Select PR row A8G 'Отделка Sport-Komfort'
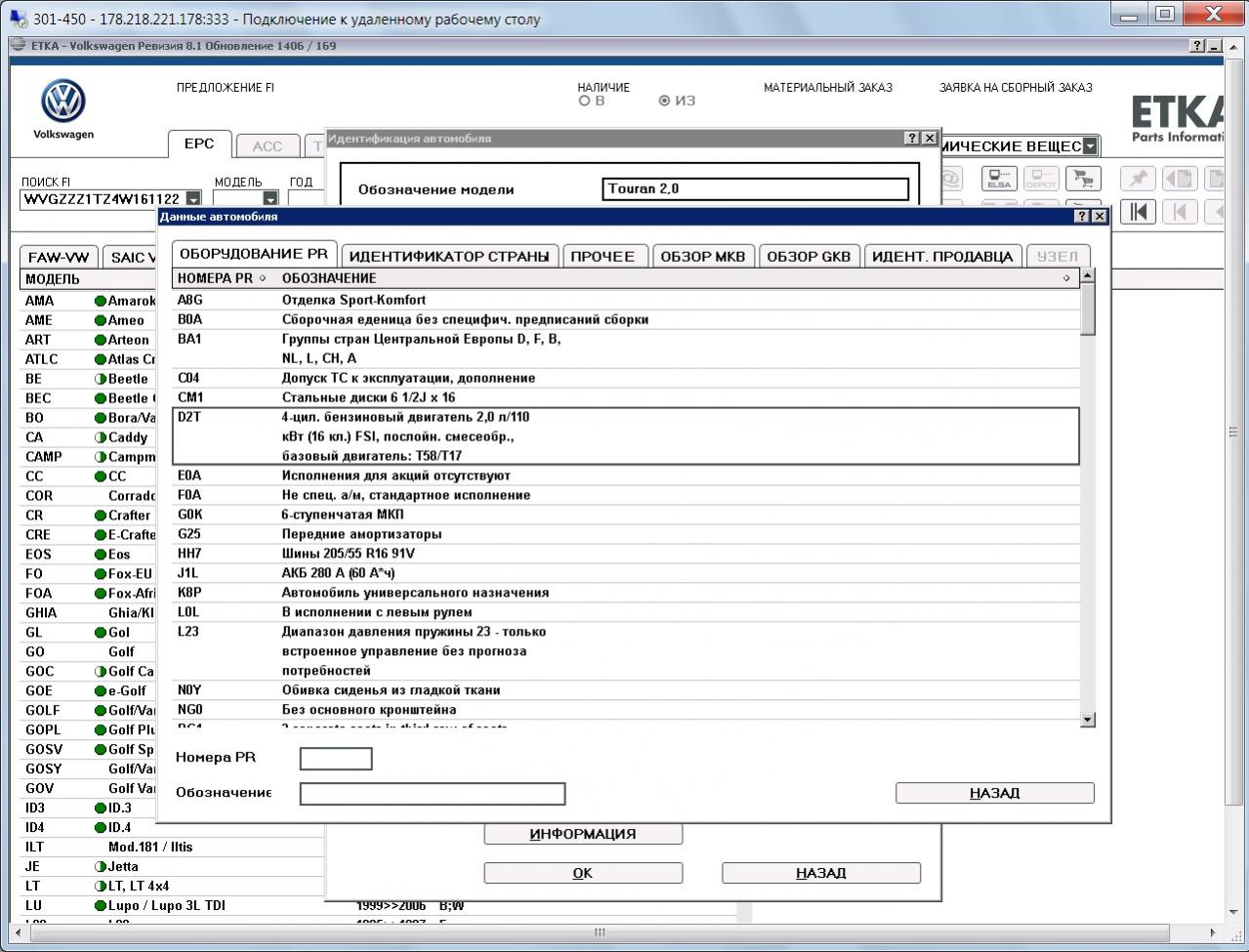 pyautogui.click(x=626, y=300)
